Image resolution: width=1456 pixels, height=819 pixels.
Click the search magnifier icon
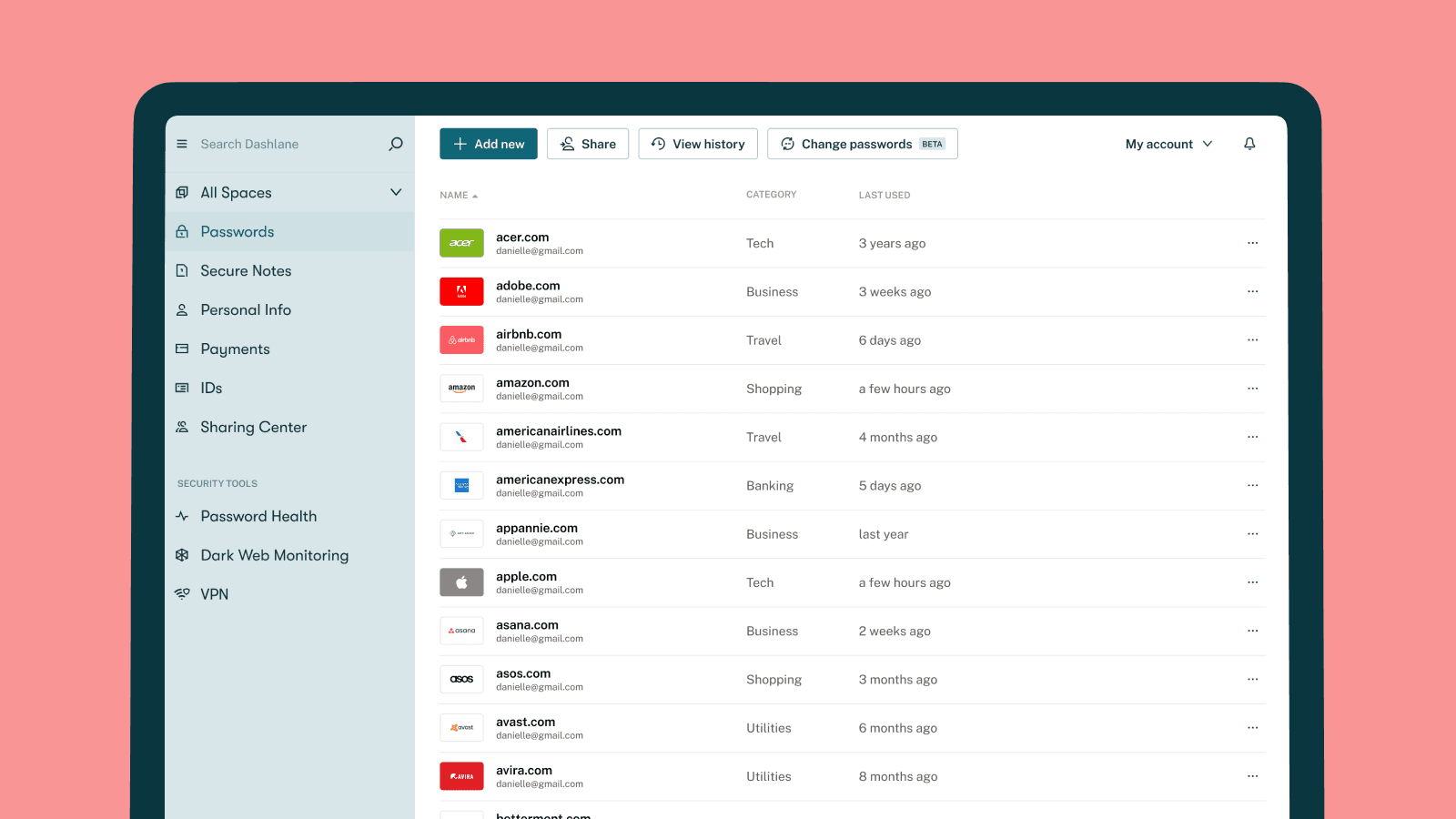click(396, 144)
